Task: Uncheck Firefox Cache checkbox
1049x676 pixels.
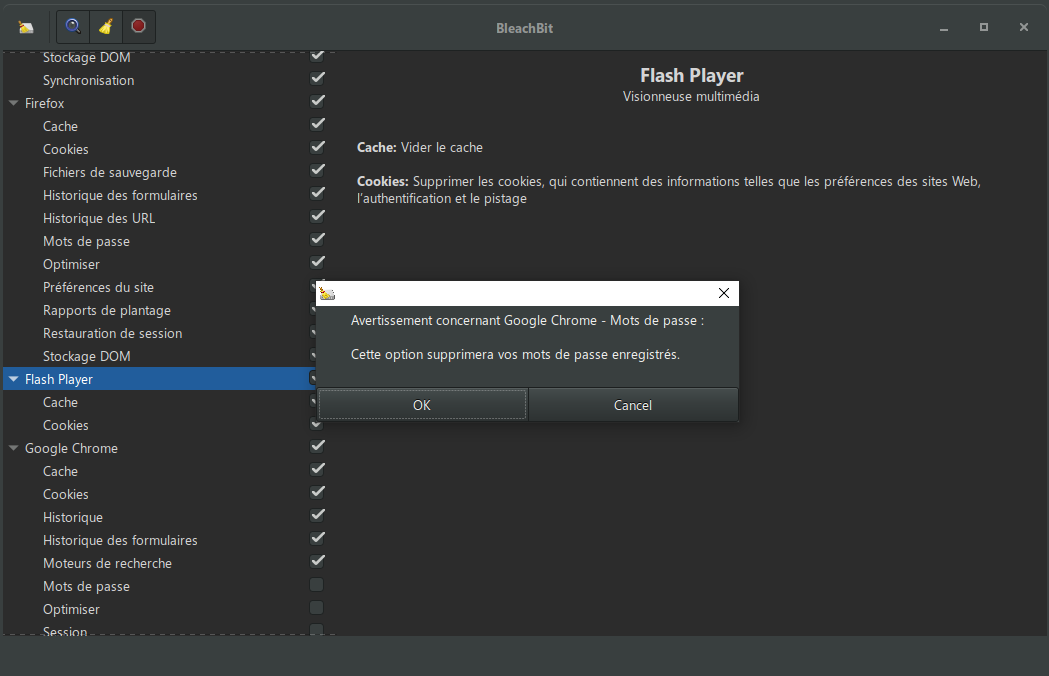Action: [x=317, y=124]
